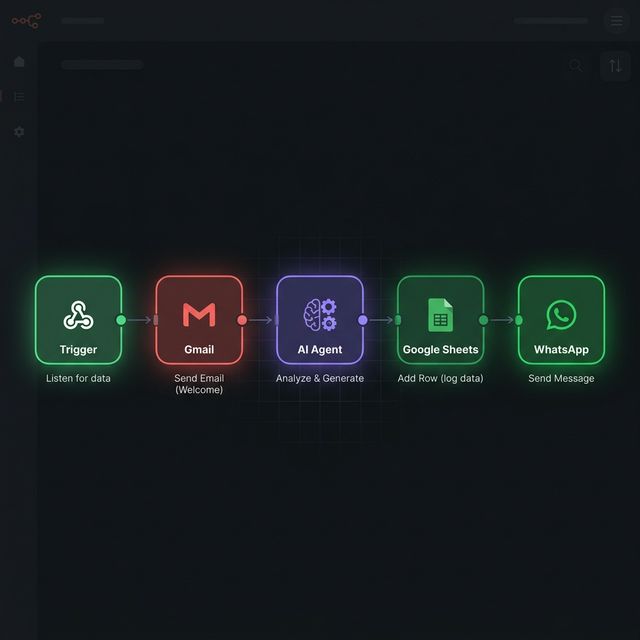Select the WhatsApp node
640x640 pixels.
[561, 320]
